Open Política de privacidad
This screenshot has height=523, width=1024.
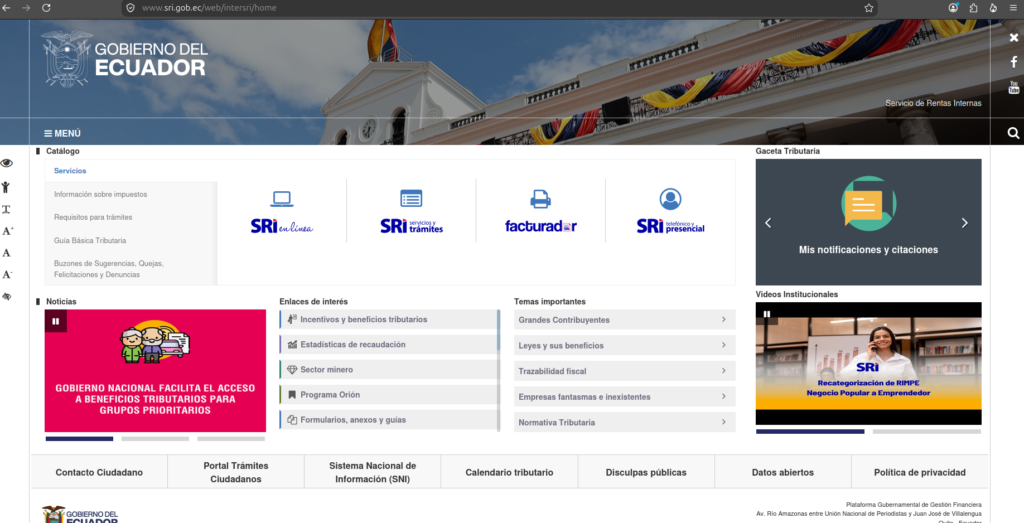(920, 472)
